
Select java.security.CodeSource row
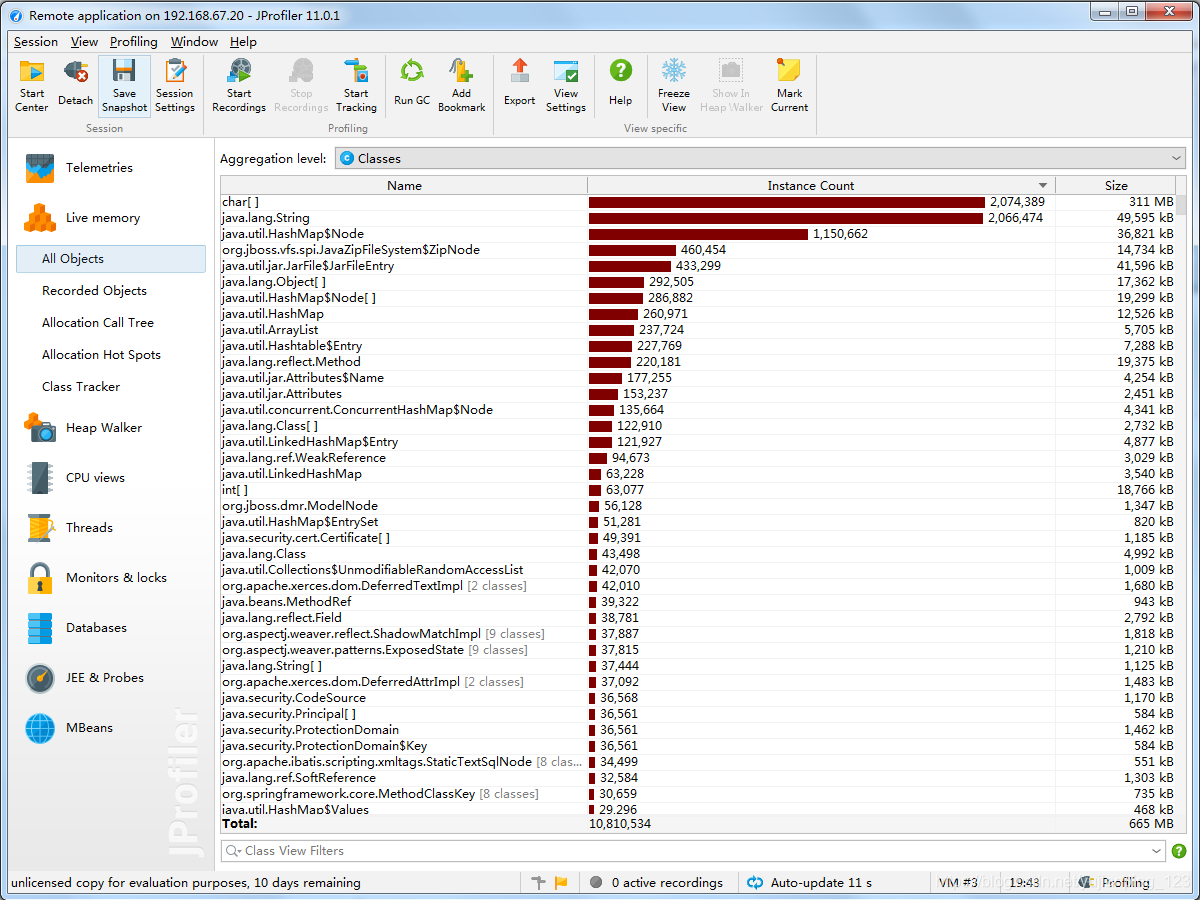click(698, 698)
